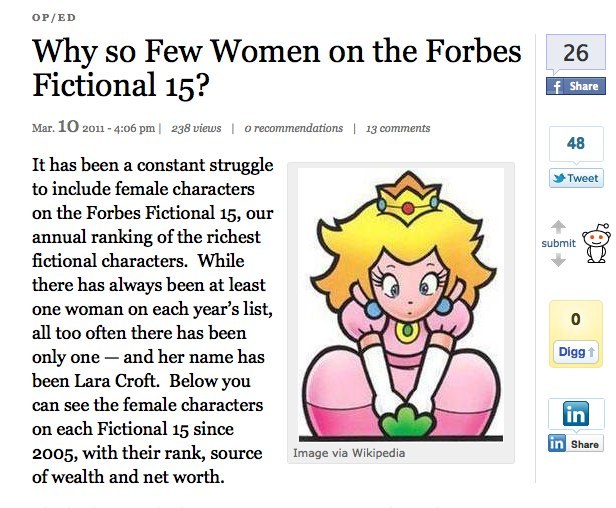Click the Facebook share count of 26
Image resolution: width=616 pixels, height=508 pixels.
575,54
